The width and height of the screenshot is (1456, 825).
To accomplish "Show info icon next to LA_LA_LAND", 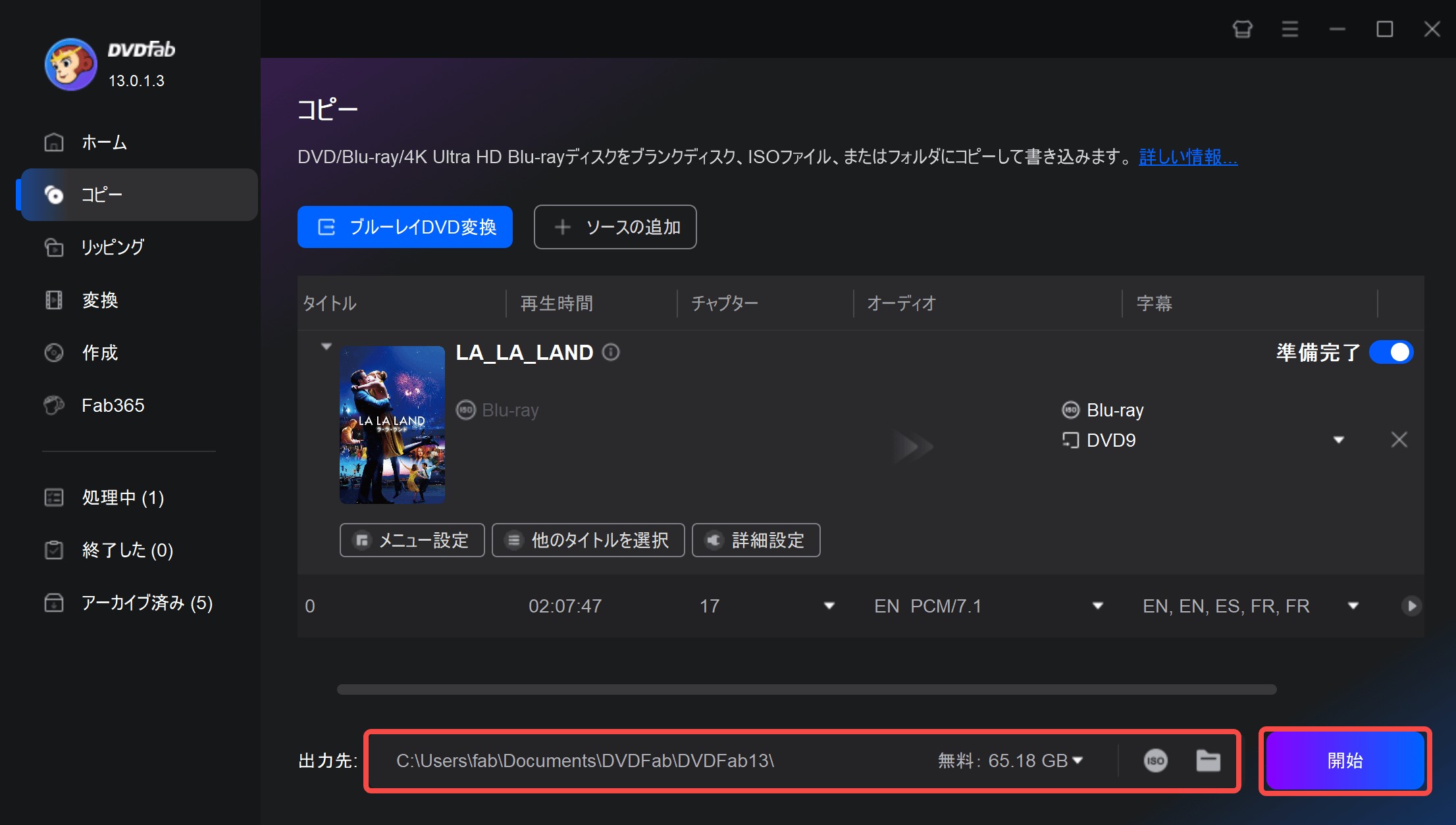I will click(x=611, y=353).
